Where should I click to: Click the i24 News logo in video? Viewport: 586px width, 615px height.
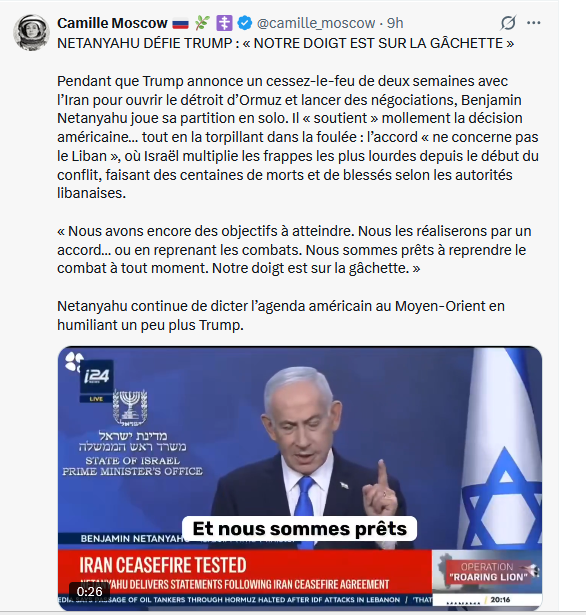[x=96, y=377]
